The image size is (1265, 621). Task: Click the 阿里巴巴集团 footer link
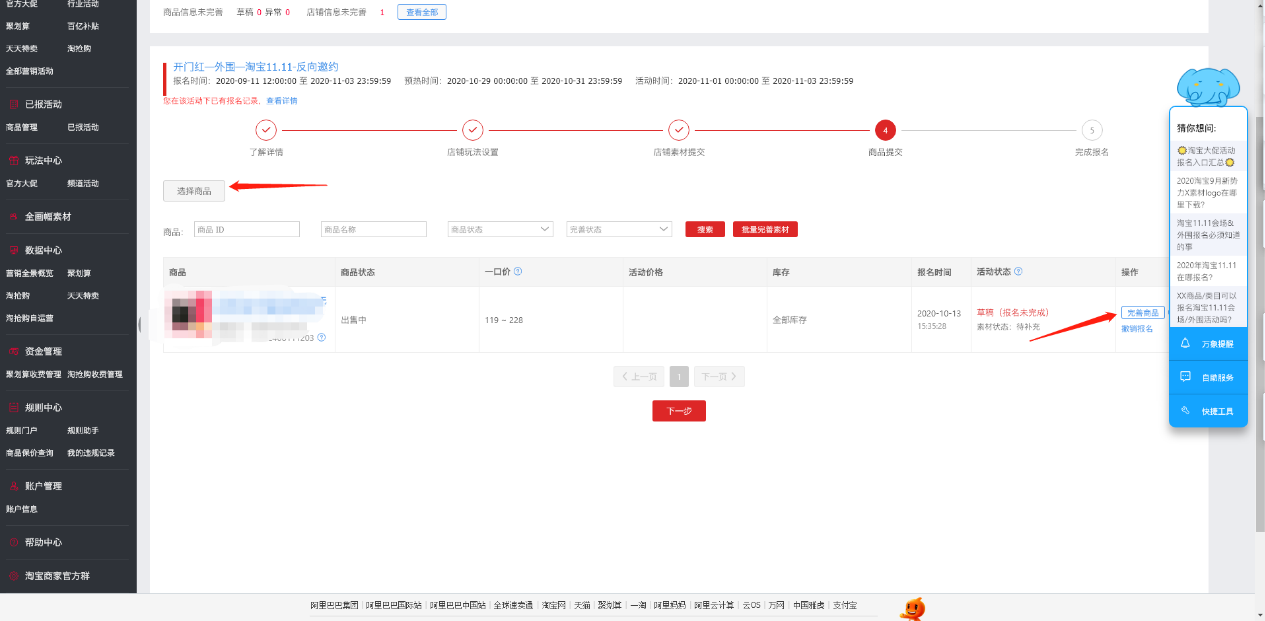pyautogui.click(x=333, y=605)
